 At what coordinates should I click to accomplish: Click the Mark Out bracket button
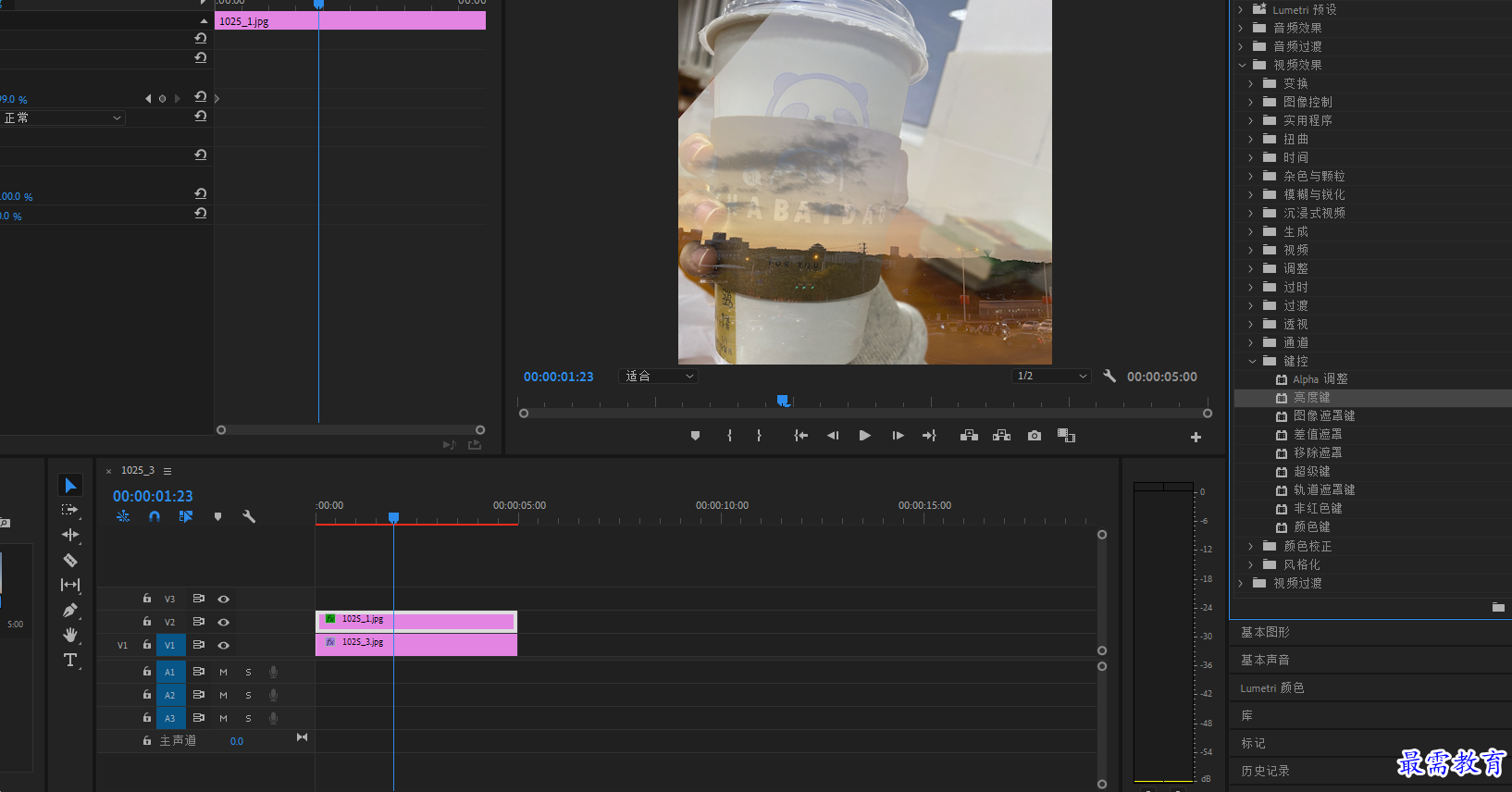coord(759,436)
